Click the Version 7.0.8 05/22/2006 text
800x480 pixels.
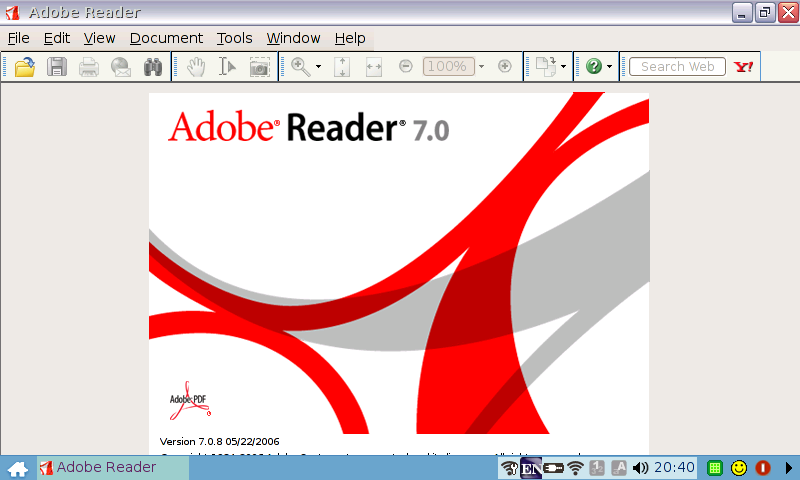click(x=219, y=442)
